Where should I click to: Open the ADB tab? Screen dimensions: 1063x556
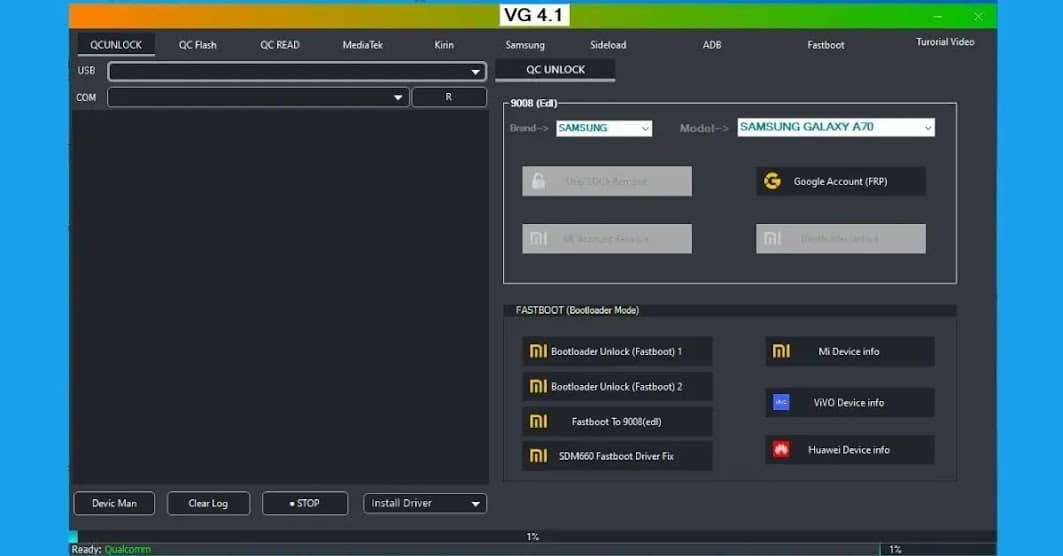(x=712, y=45)
